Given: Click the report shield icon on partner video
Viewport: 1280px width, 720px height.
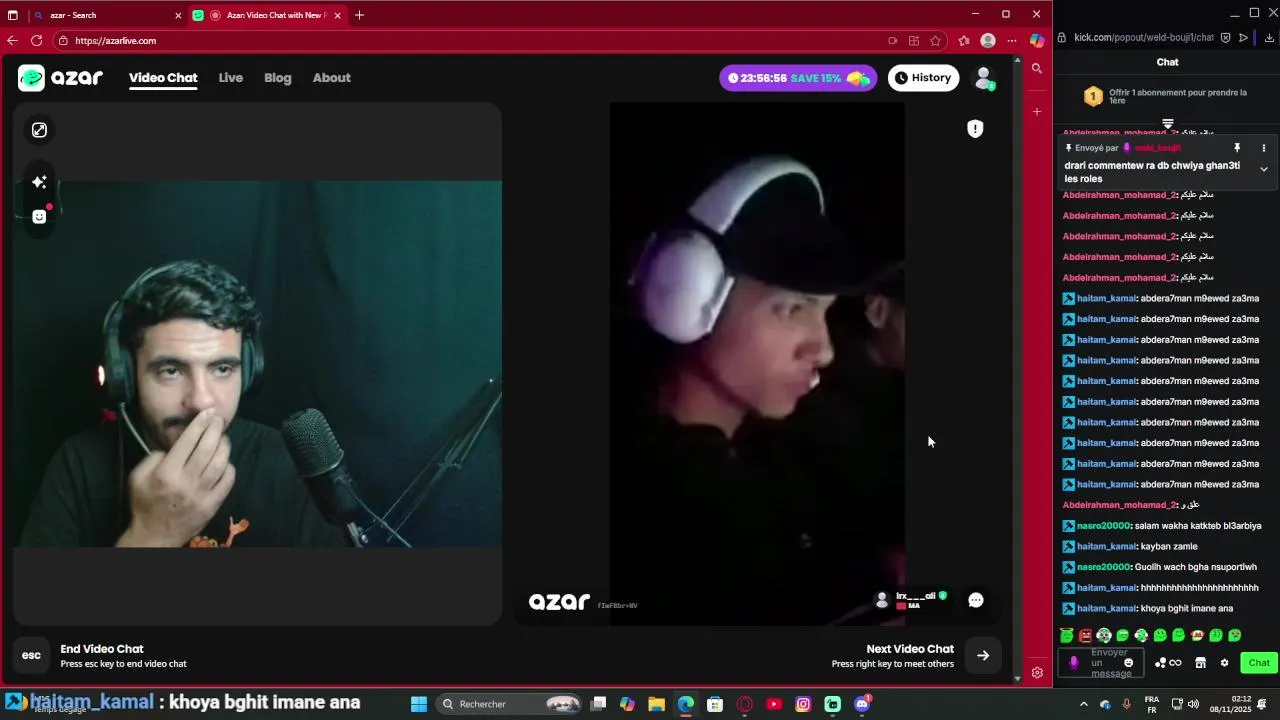Looking at the screenshot, I should point(975,128).
